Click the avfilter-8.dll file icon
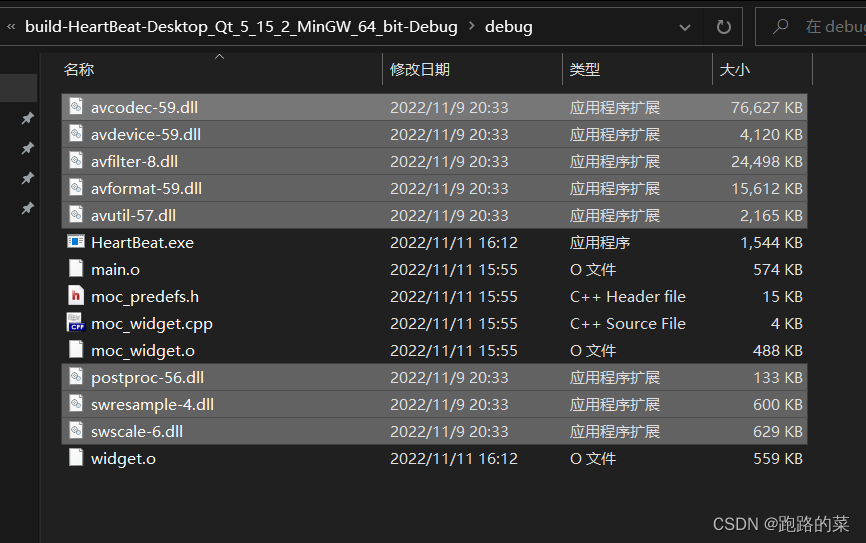Screen dimensions: 866x543 (76, 160)
